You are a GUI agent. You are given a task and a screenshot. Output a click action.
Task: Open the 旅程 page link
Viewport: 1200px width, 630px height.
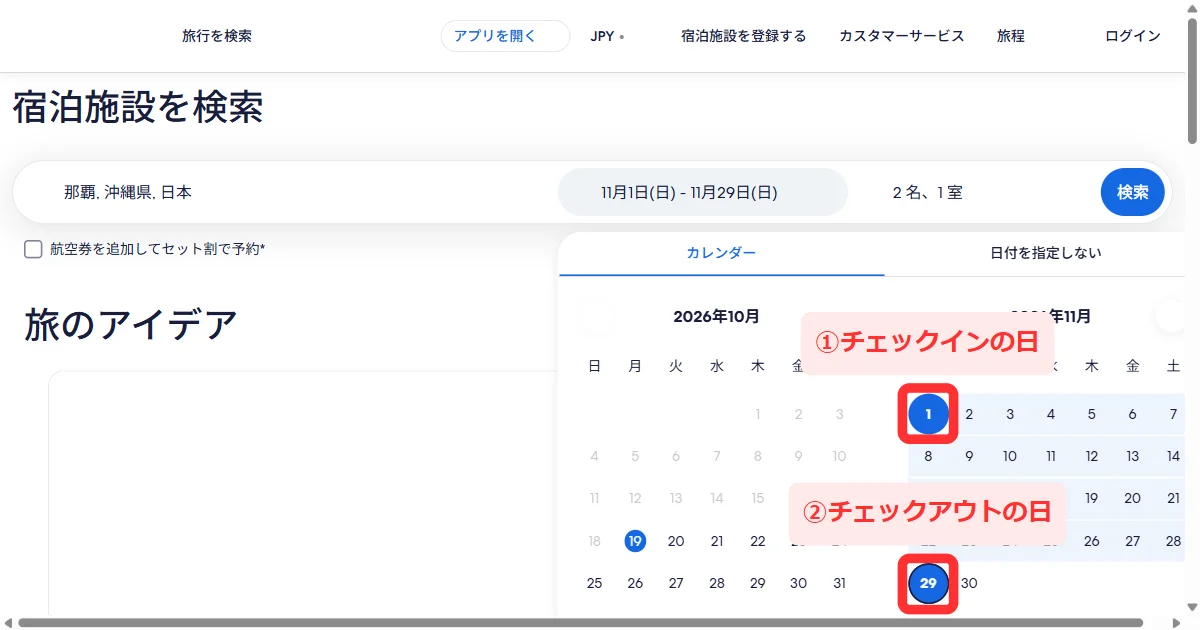pos(1011,36)
